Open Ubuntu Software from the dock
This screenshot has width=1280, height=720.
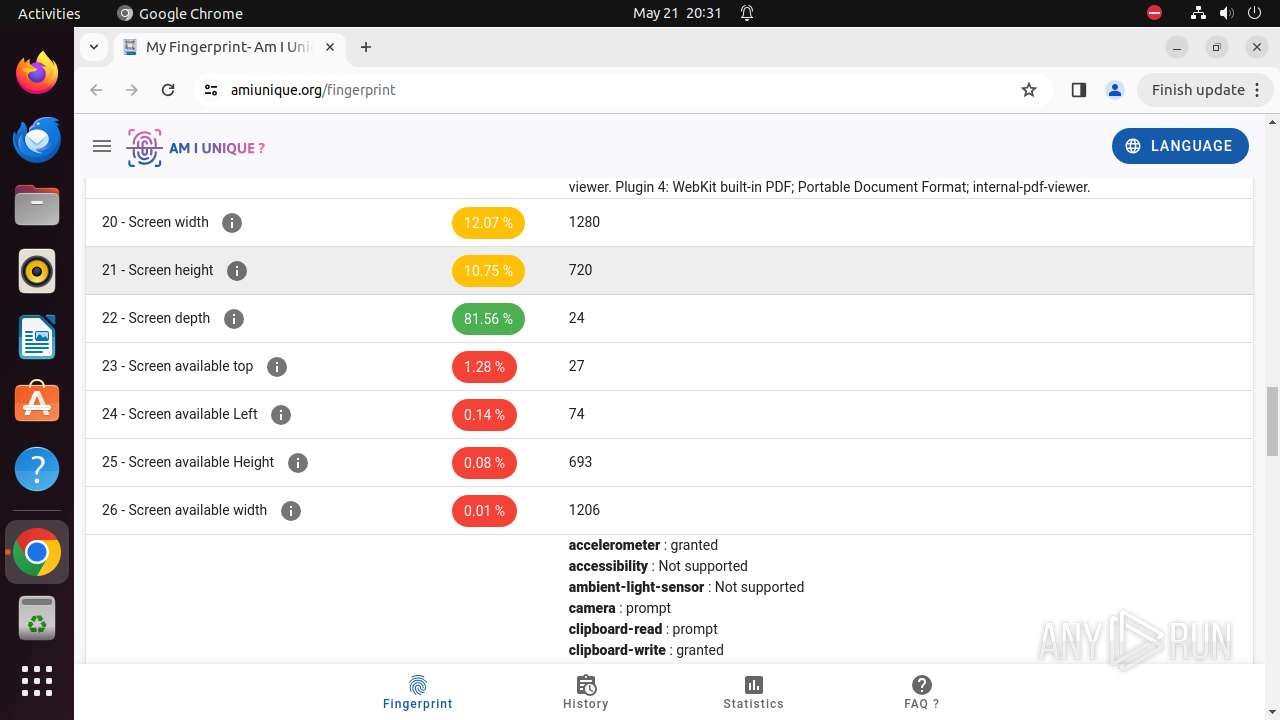pyautogui.click(x=37, y=403)
